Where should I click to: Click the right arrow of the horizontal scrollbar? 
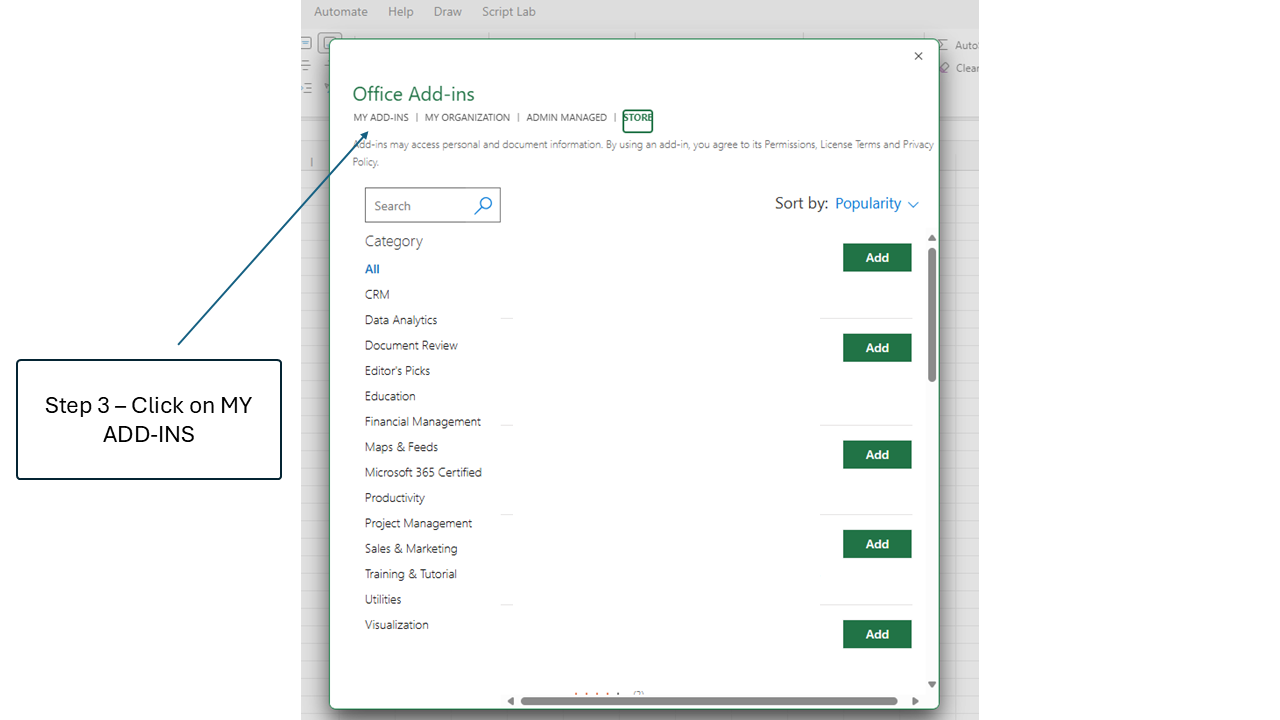pyautogui.click(x=915, y=701)
